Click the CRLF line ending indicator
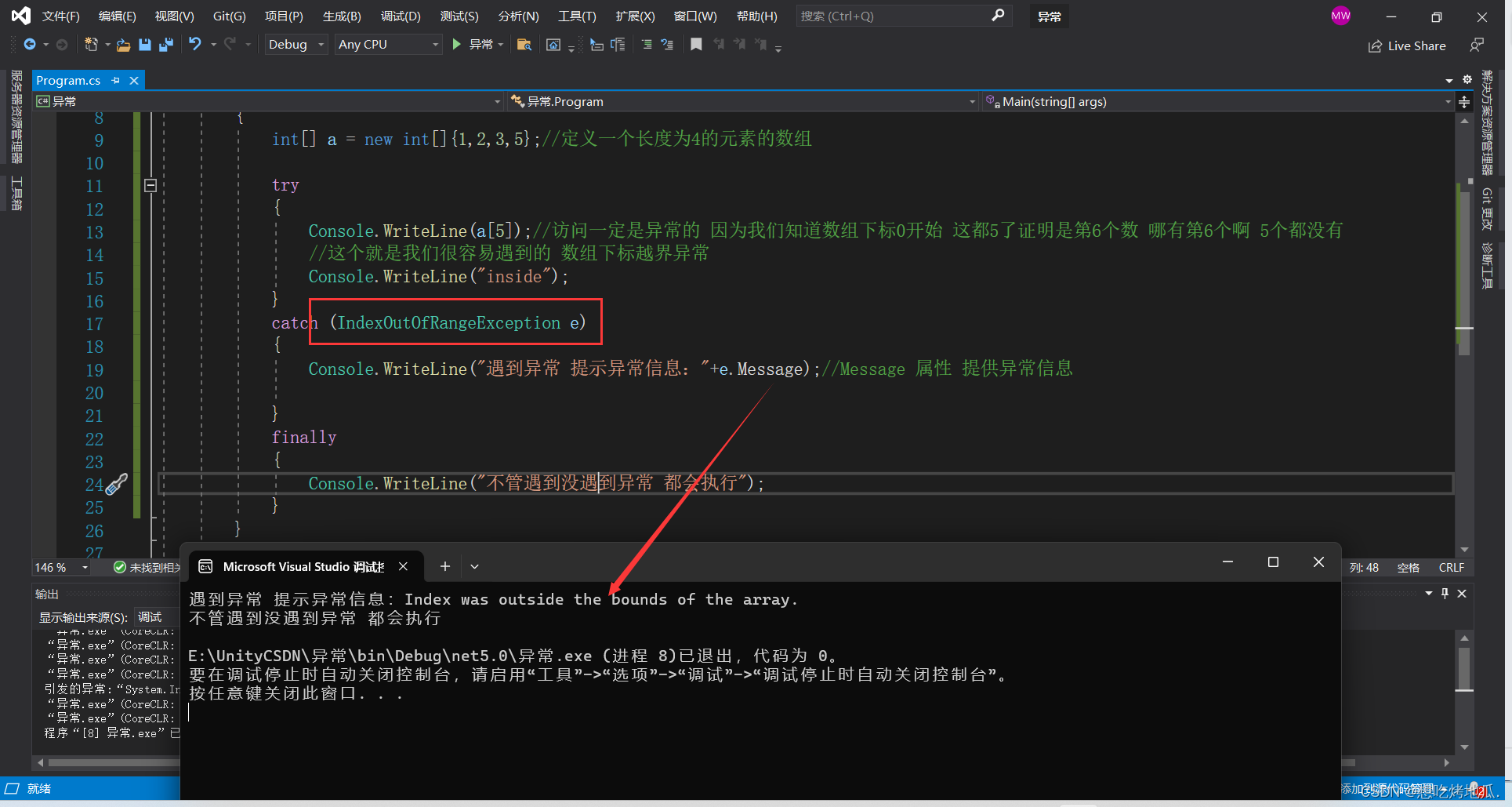Screen dimensions: 1512x807 1451,568
